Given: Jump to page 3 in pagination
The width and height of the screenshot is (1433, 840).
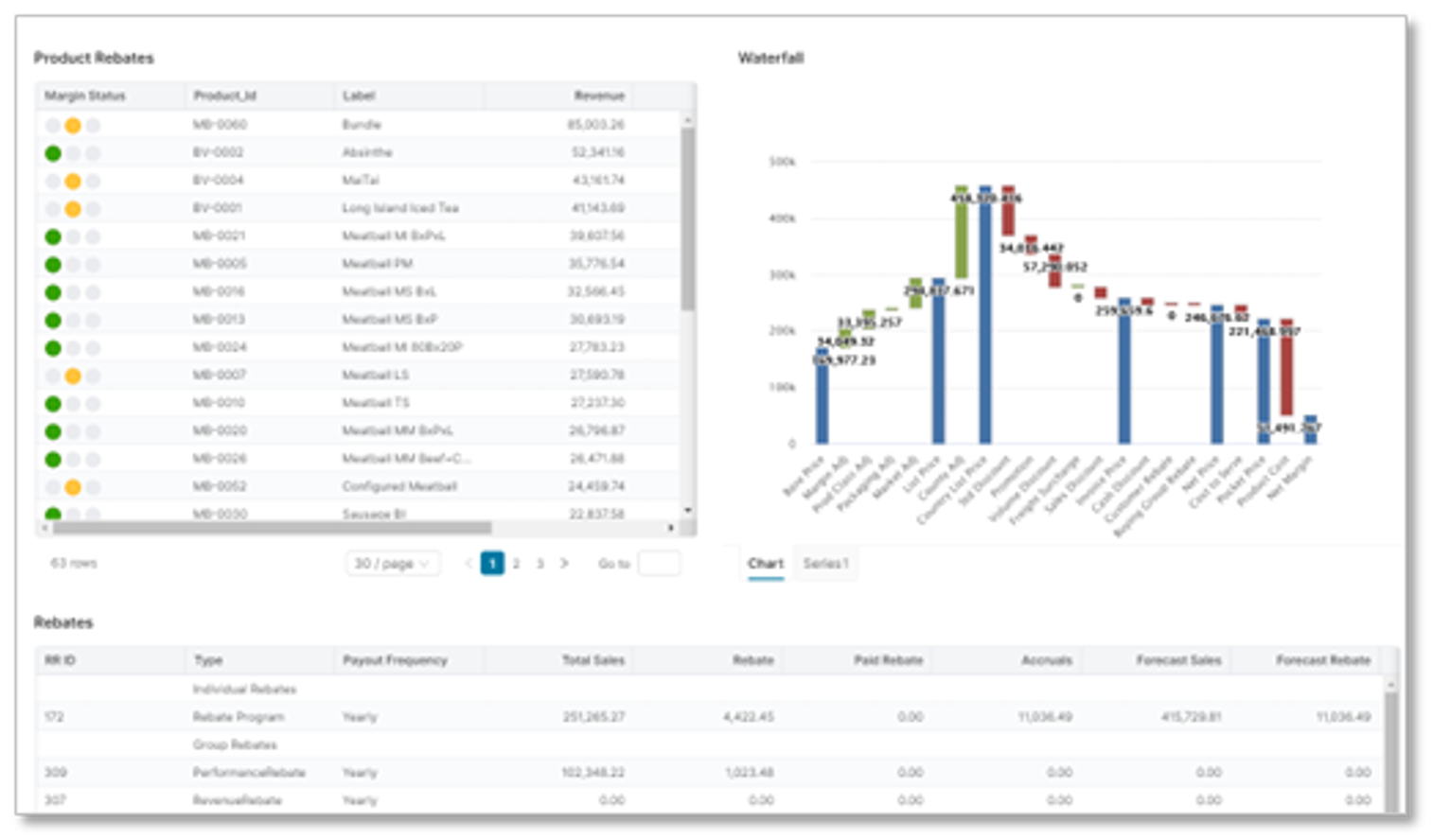Looking at the screenshot, I should [540, 564].
